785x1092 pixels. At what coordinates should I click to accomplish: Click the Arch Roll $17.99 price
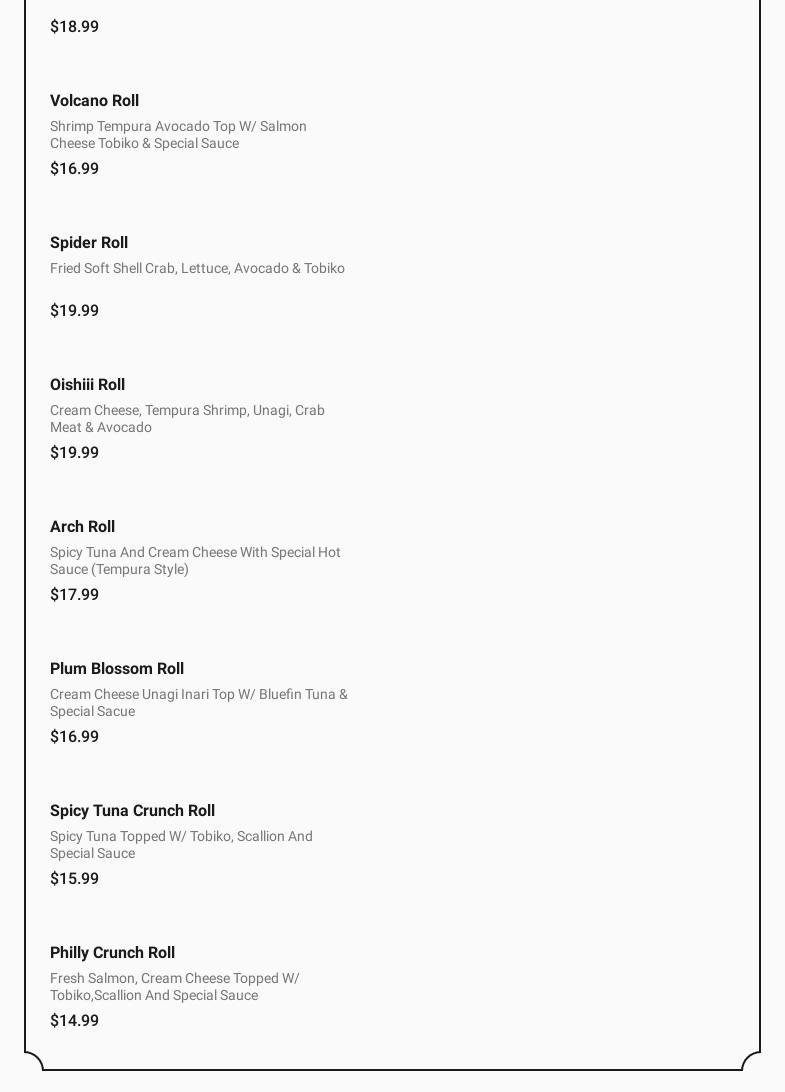pos(74,595)
